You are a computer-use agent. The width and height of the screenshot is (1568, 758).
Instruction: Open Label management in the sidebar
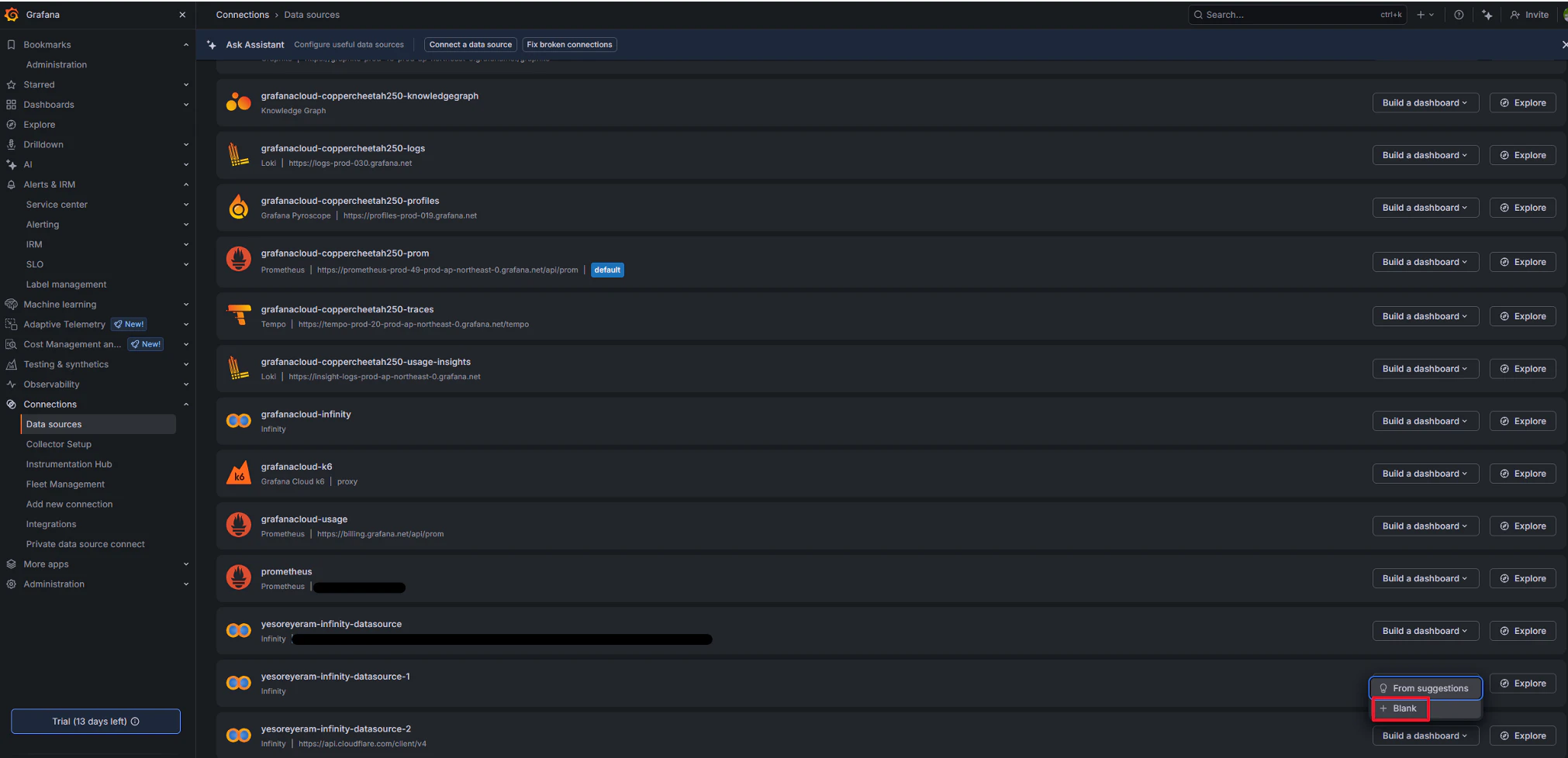coord(67,284)
